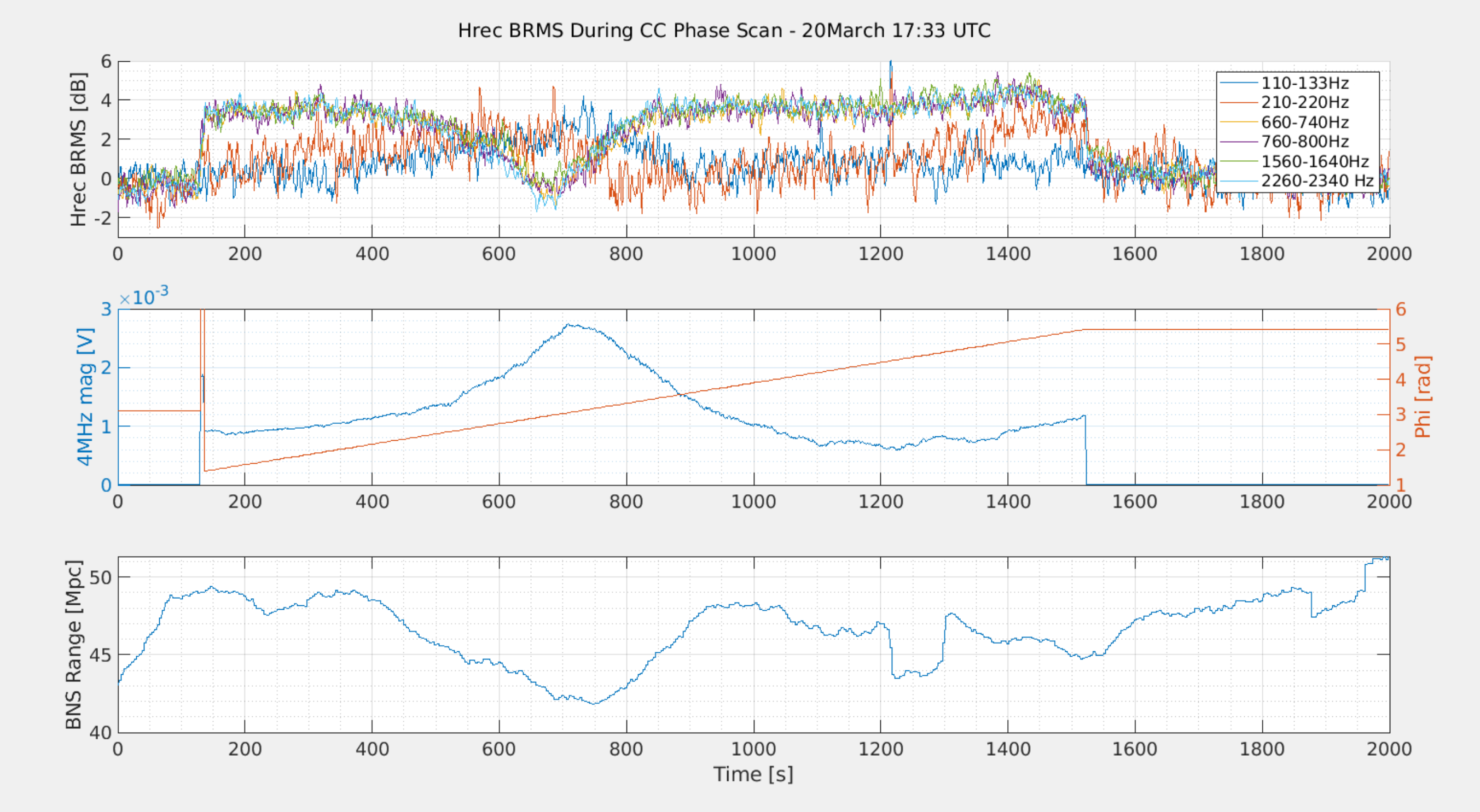Select the 210-220Hz legend label
Image resolution: width=1480 pixels, height=812 pixels.
(1304, 103)
